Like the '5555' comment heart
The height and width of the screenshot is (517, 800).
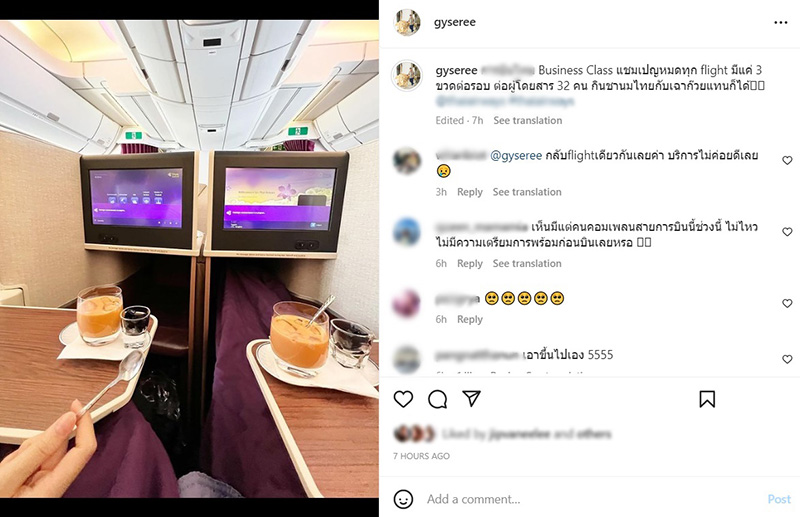[x=787, y=359]
